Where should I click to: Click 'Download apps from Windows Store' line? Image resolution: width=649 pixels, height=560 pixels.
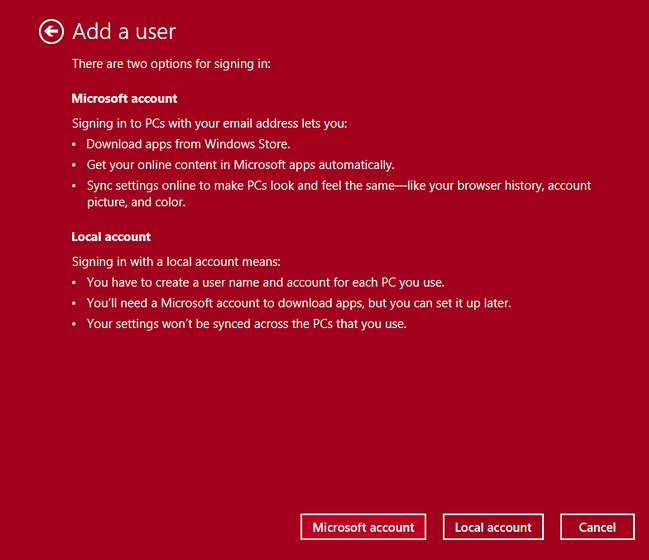click(x=188, y=144)
